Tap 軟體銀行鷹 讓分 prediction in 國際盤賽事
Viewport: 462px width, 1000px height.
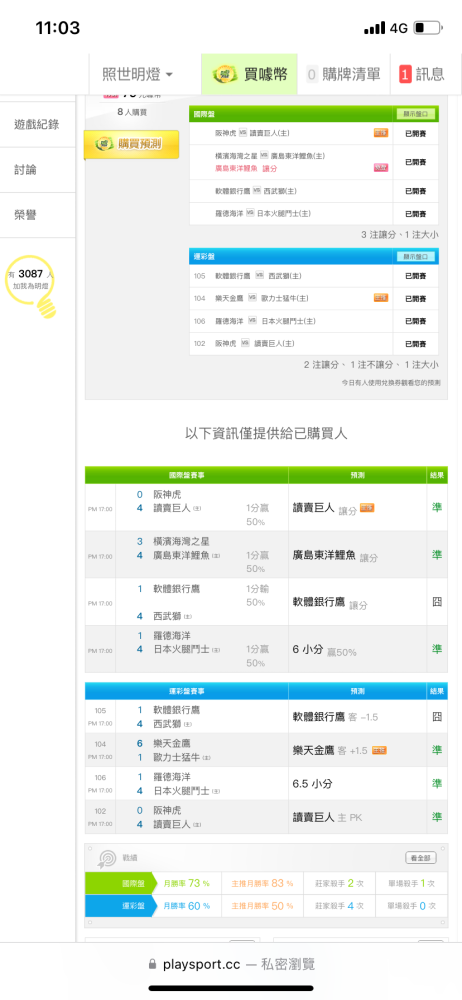point(330,602)
